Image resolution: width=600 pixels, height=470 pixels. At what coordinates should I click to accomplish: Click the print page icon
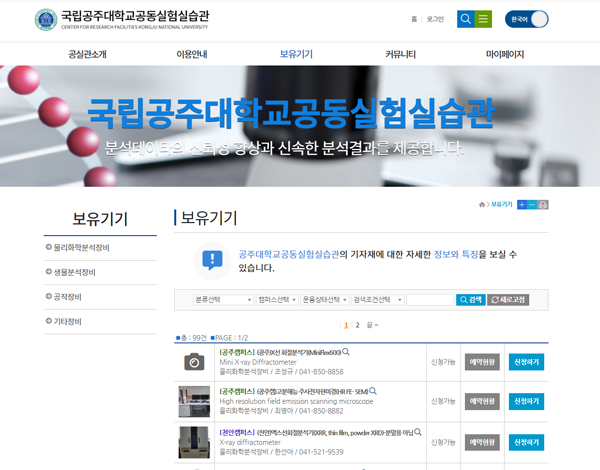(x=543, y=205)
